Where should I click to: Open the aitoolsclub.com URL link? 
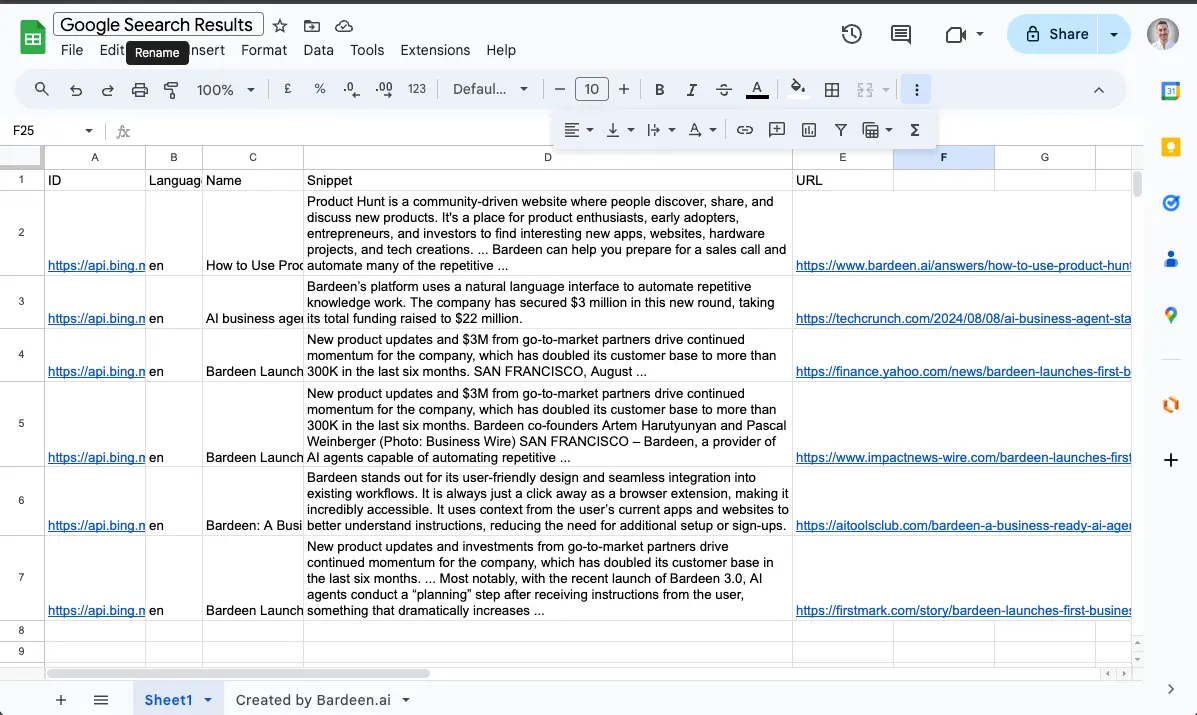(963, 526)
